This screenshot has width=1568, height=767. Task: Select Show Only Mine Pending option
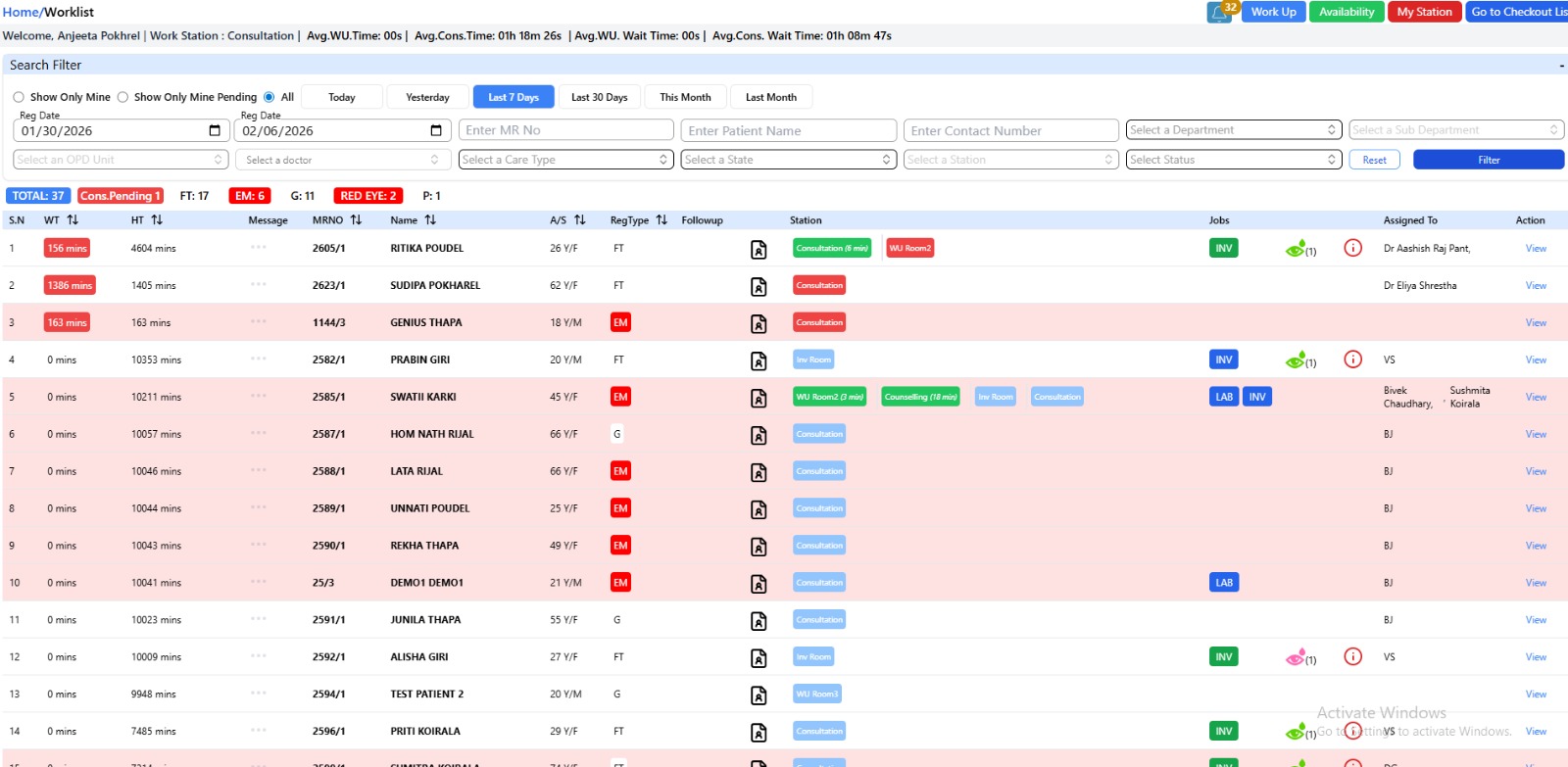click(122, 97)
